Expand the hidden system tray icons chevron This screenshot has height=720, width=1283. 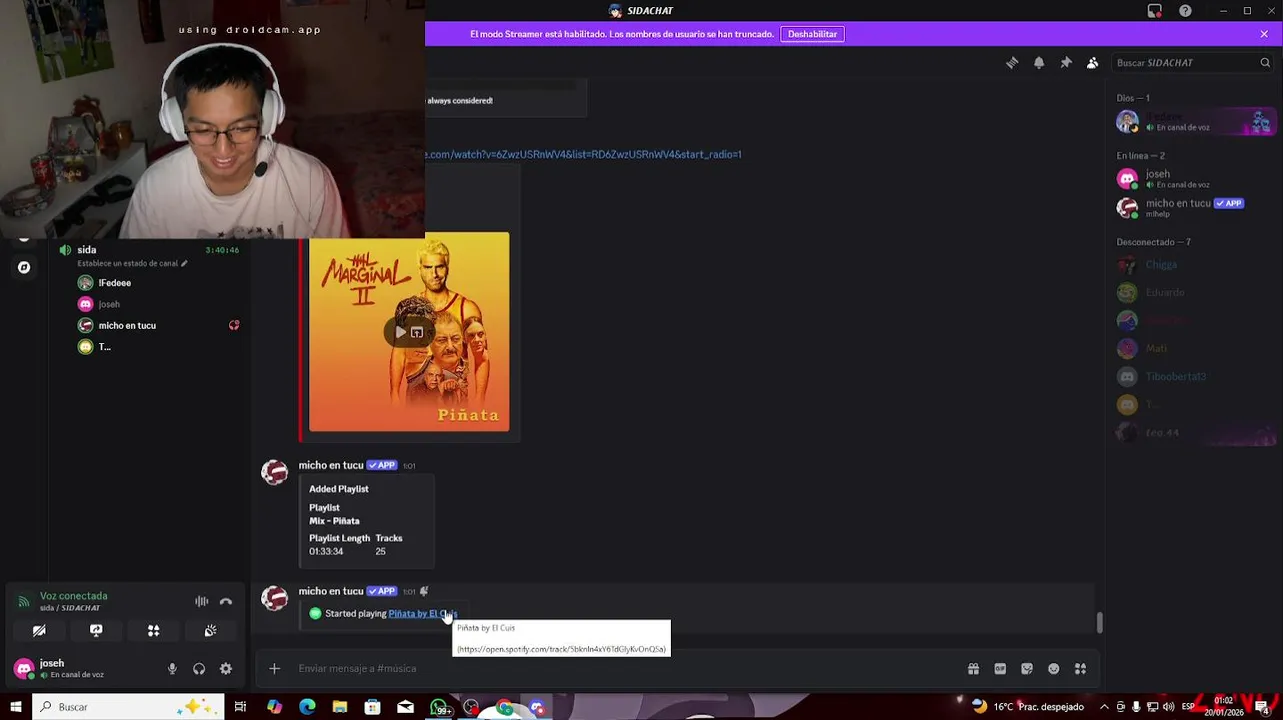[x=1104, y=707]
